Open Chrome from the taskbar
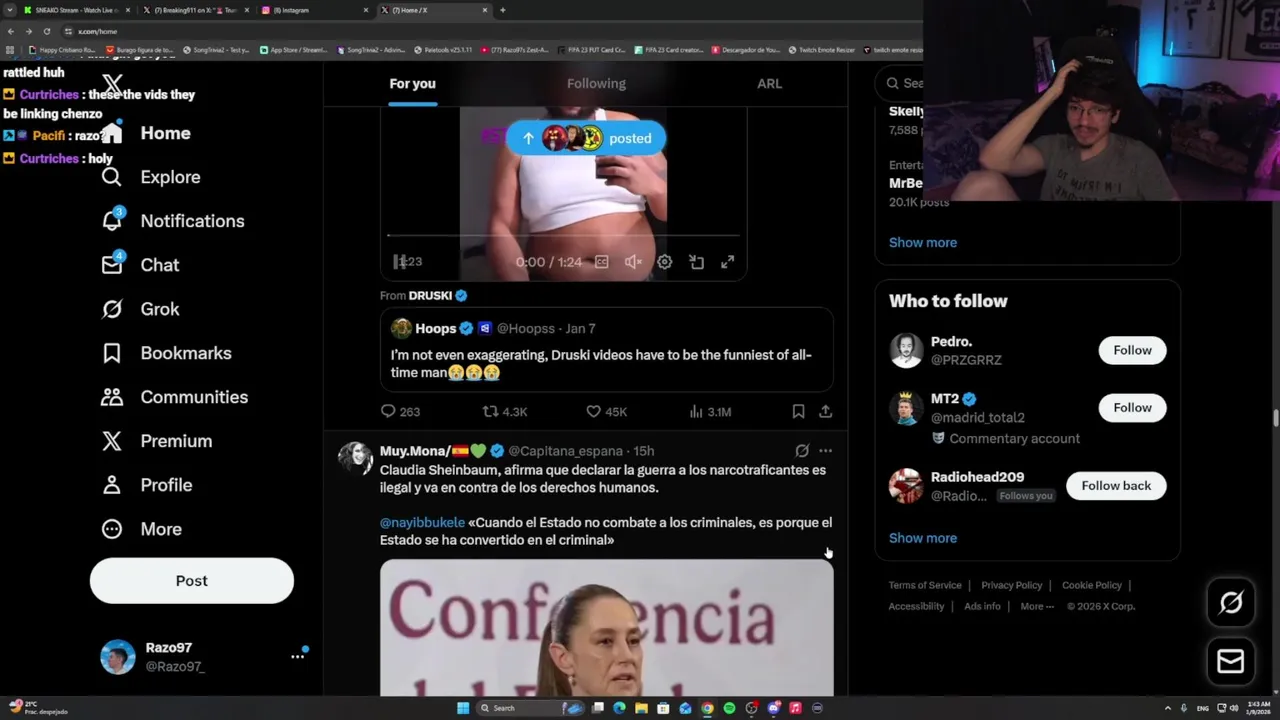Image resolution: width=1280 pixels, height=720 pixels. [x=707, y=708]
